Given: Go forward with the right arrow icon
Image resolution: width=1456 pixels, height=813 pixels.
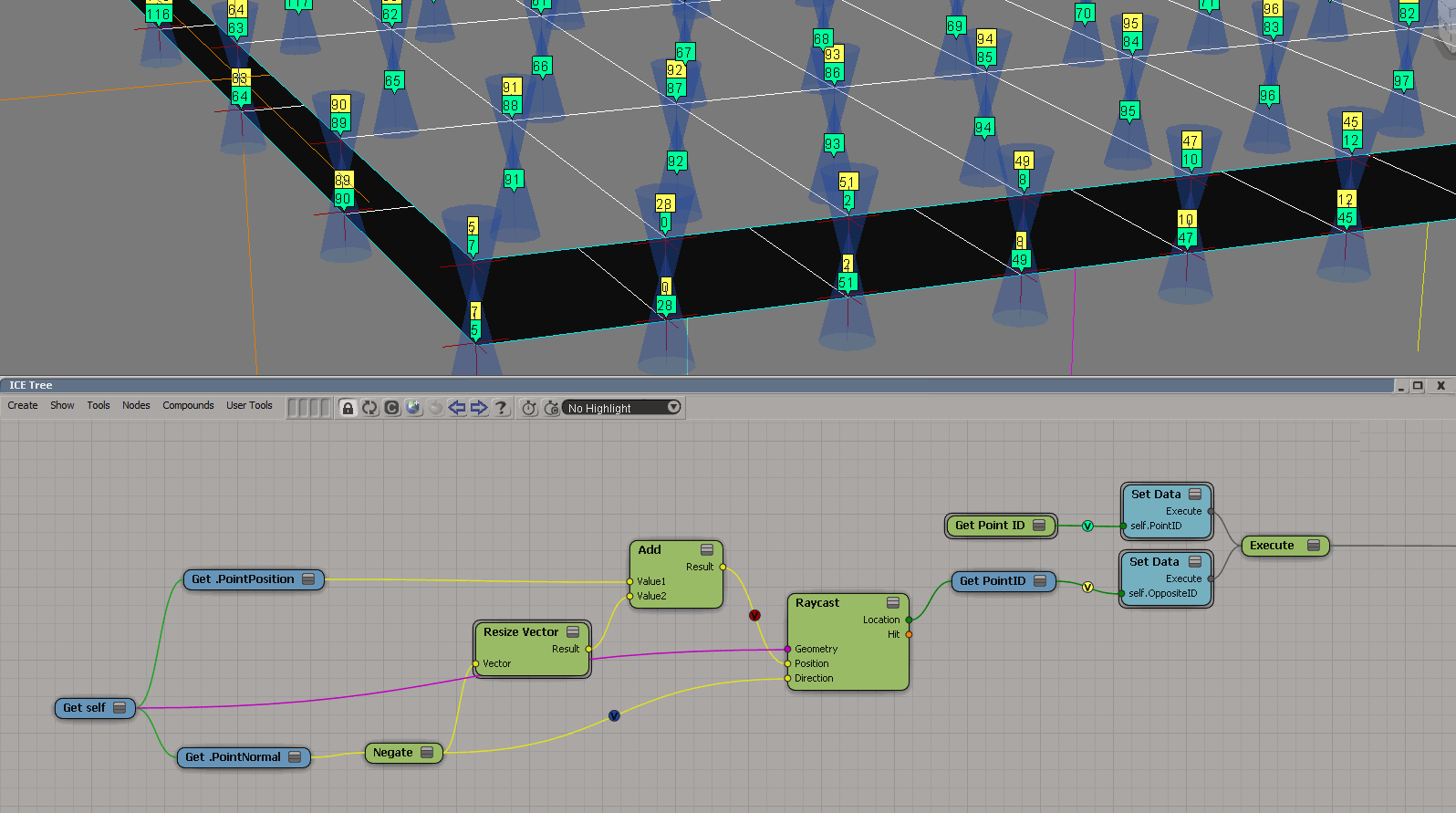Looking at the screenshot, I should pyautogui.click(x=479, y=408).
